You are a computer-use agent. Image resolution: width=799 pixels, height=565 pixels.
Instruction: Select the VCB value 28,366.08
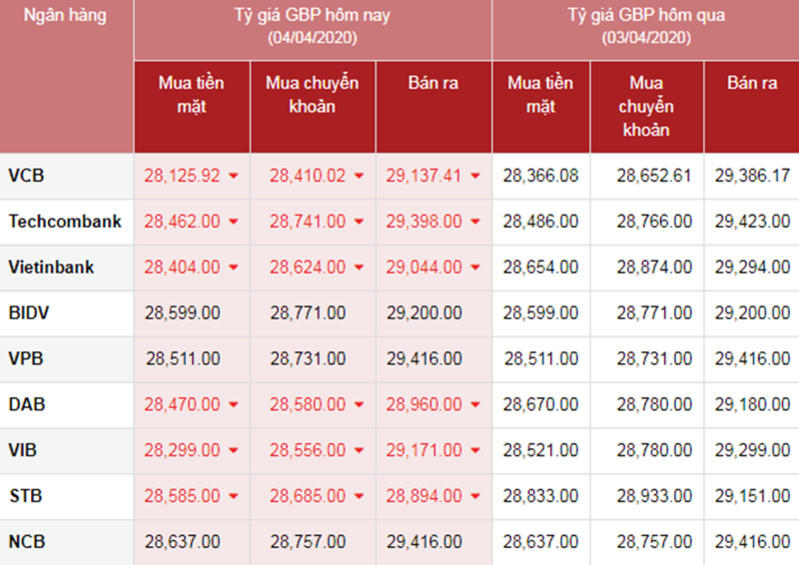coord(541,176)
